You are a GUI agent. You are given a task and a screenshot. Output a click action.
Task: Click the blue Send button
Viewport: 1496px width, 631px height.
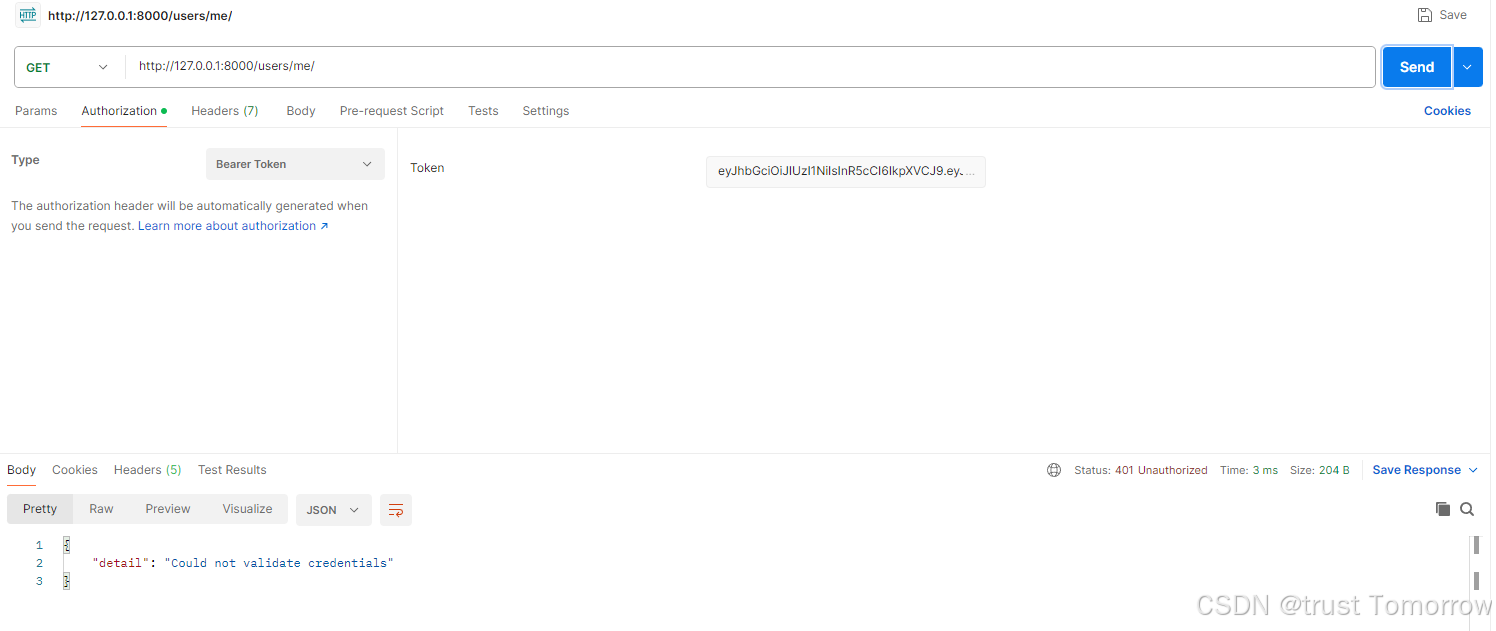[1416, 67]
